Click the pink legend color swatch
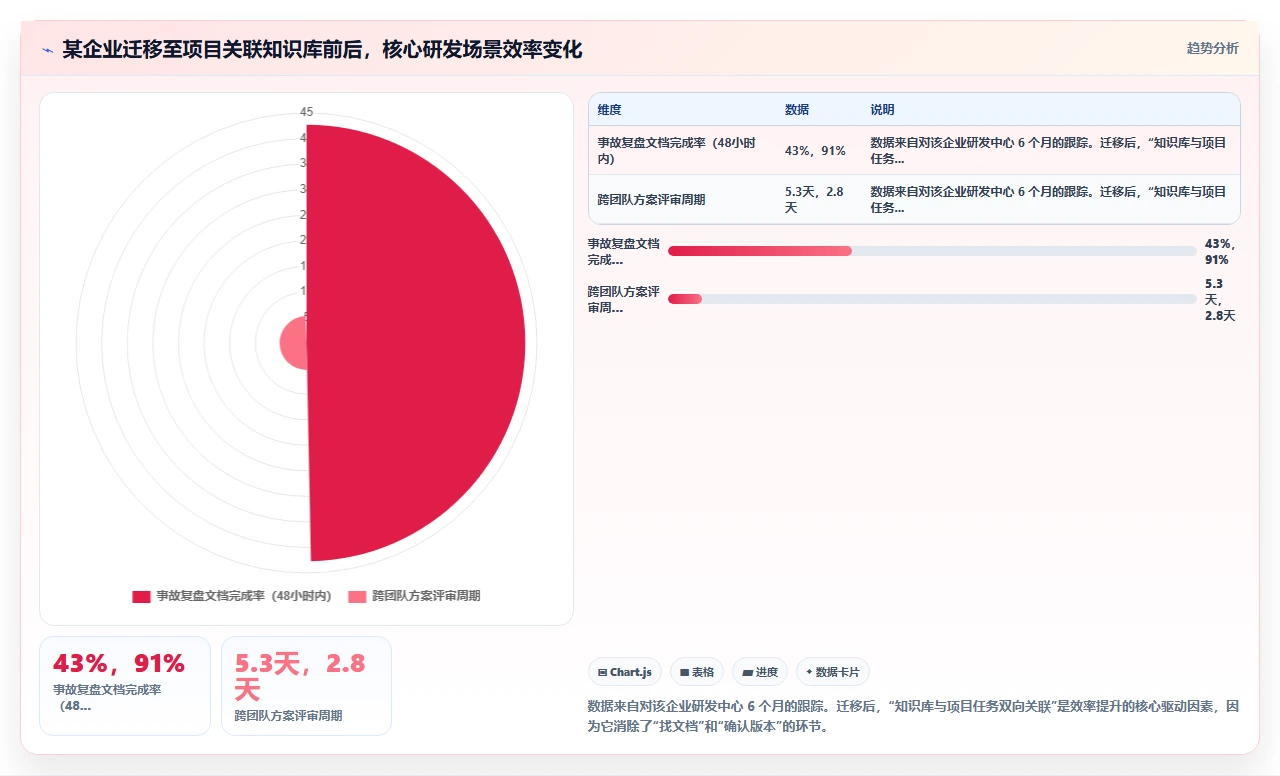Viewport: 1280px width, 776px height. tap(357, 596)
